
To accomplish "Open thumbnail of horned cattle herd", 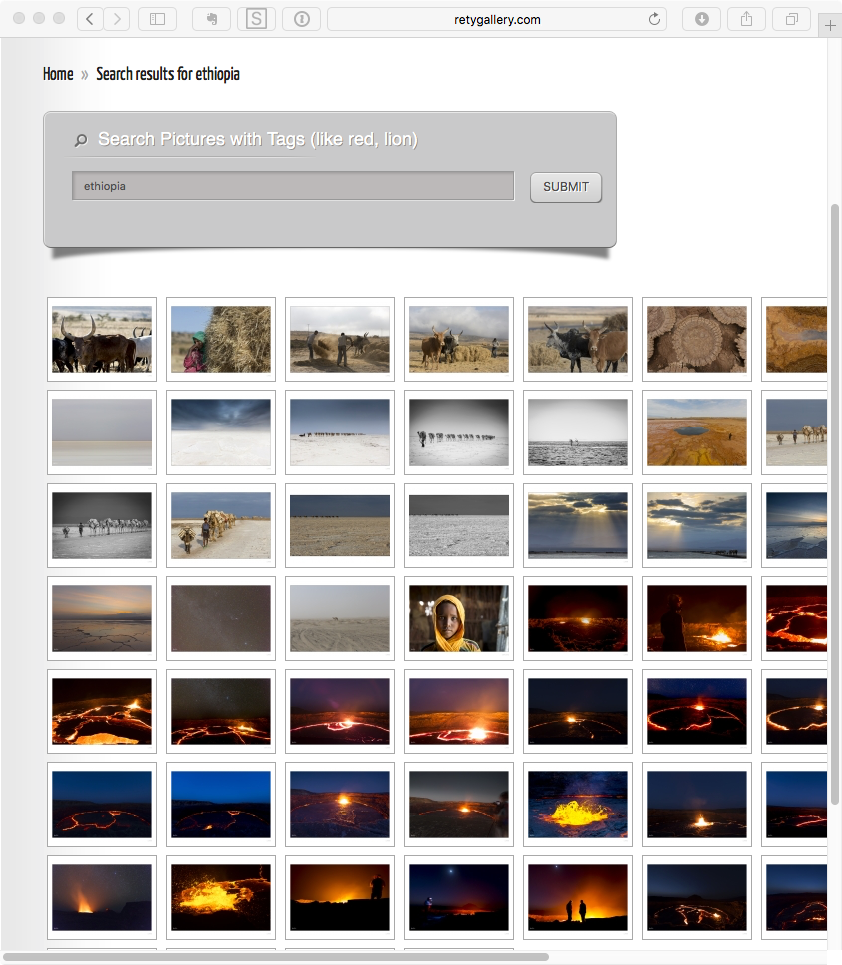I will pos(102,339).
